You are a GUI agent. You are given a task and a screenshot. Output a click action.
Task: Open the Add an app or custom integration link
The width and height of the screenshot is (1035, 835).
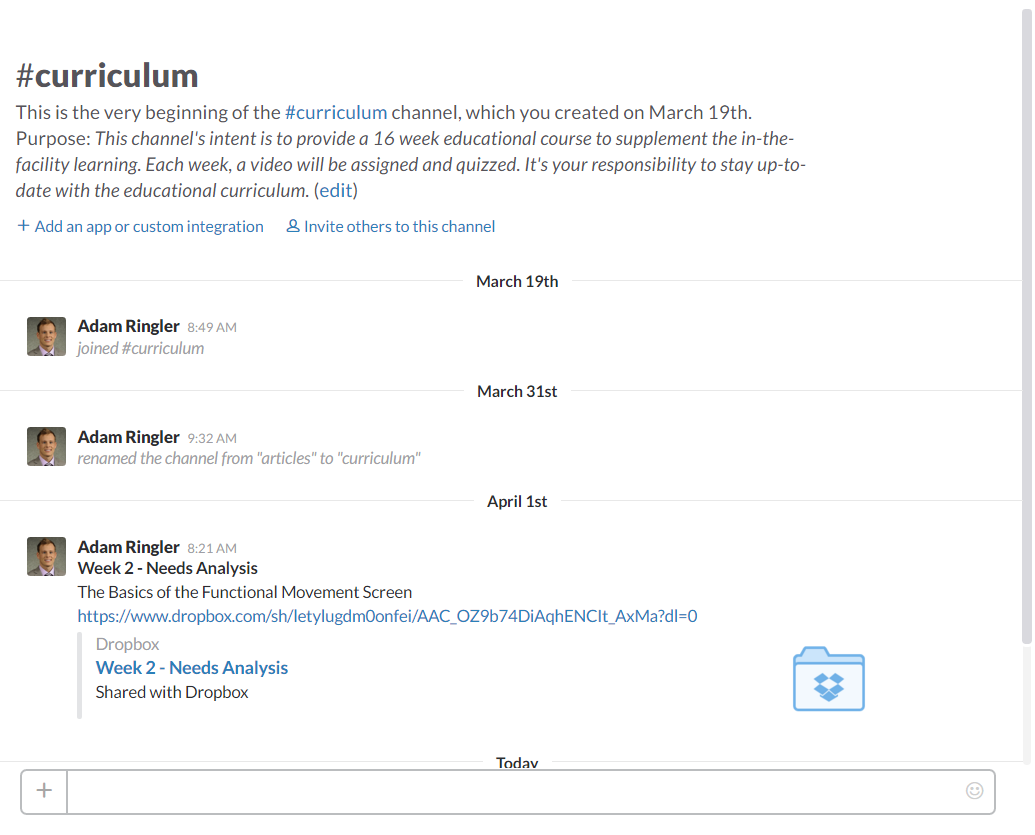148,225
